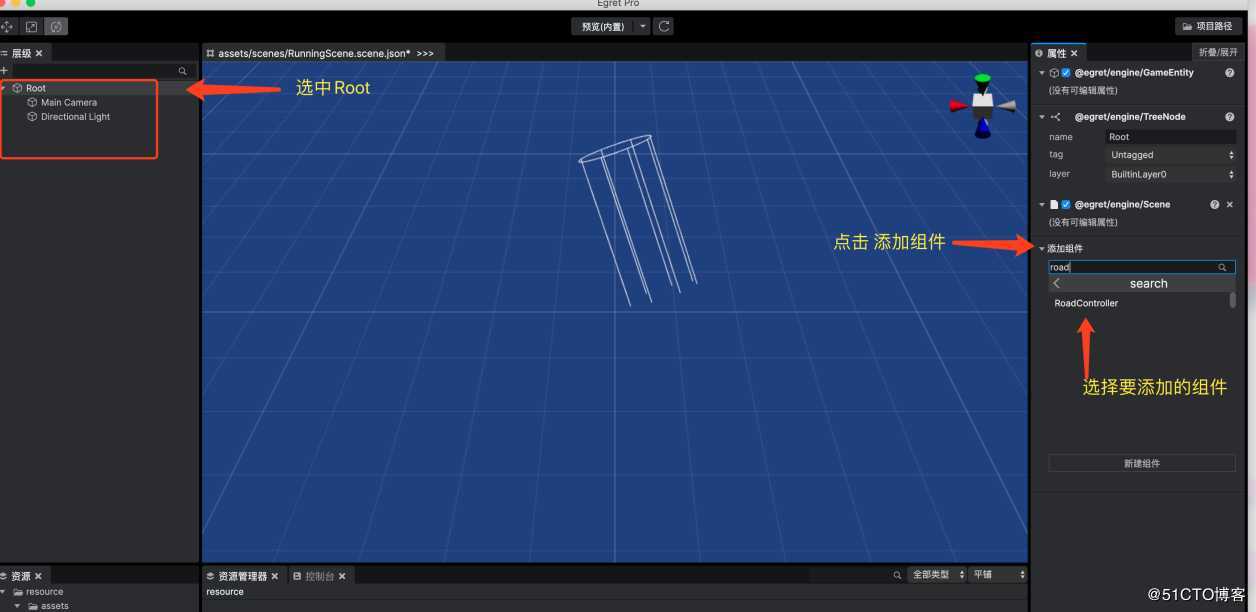Click the cube icon beside Directional Light
Viewport: 1256px width, 612px height.
[32, 117]
